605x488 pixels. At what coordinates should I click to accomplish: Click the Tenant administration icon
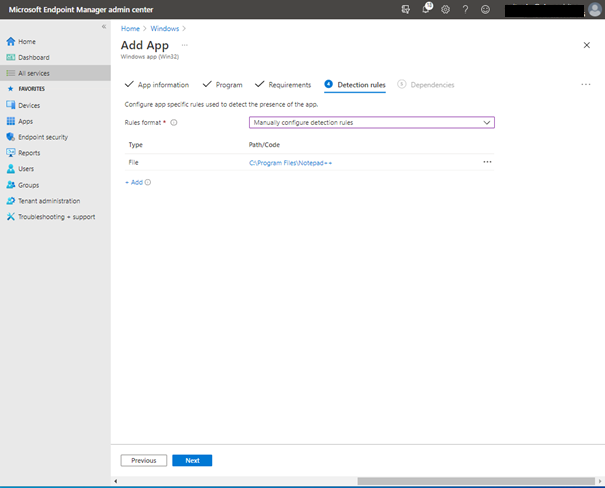coord(11,201)
